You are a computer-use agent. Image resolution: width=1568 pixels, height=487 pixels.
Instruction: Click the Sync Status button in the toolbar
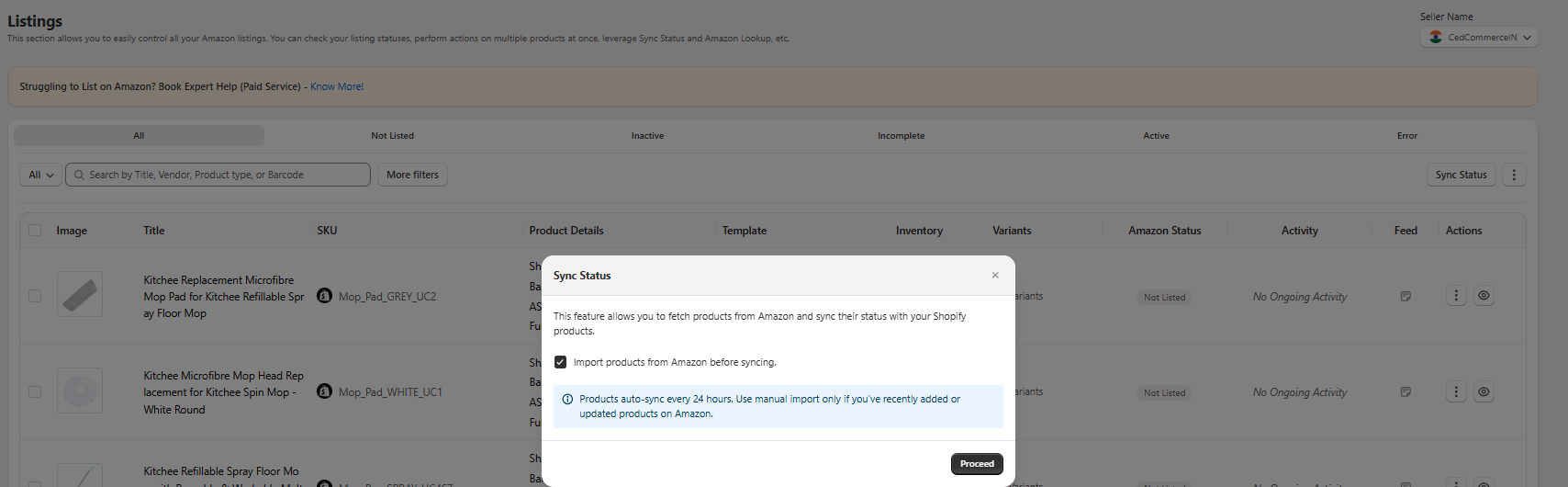[x=1462, y=175]
